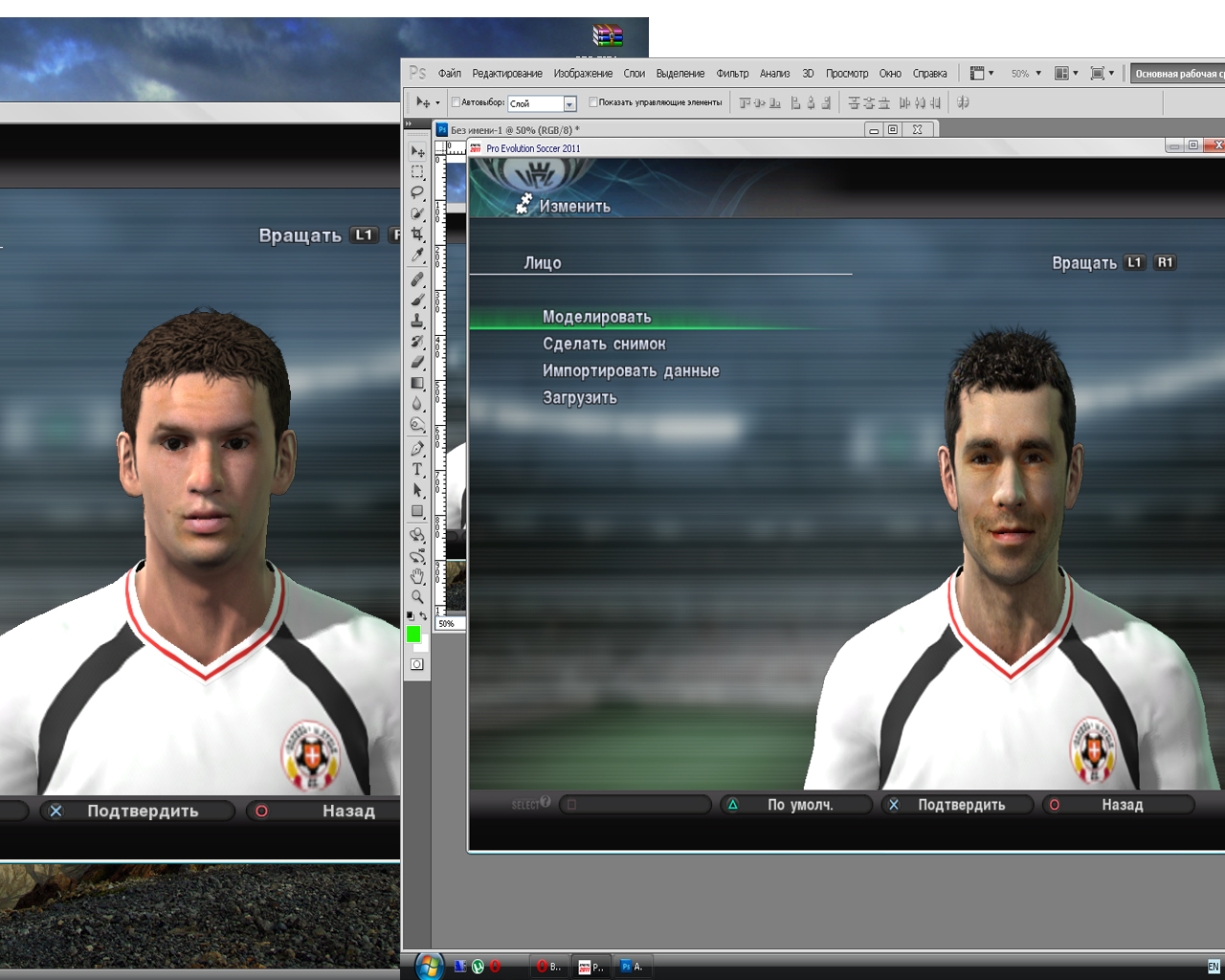Image resolution: width=1225 pixels, height=980 pixels.
Task: Open the Файл menu
Action: pyautogui.click(x=450, y=74)
